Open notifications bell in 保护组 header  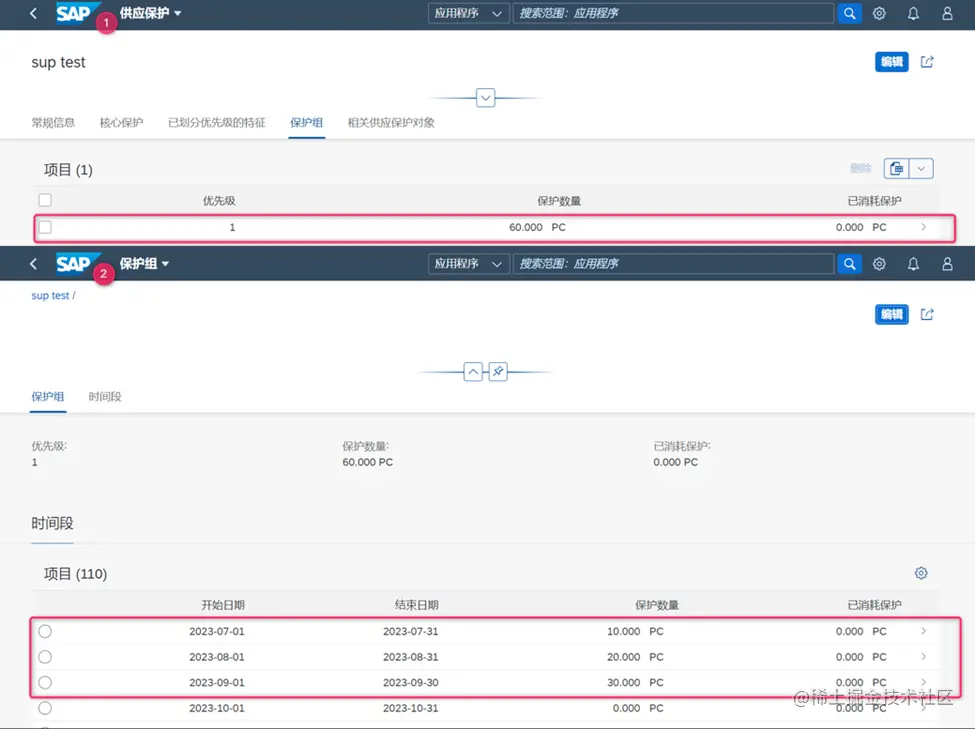pyautogui.click(x=913, y=264)
